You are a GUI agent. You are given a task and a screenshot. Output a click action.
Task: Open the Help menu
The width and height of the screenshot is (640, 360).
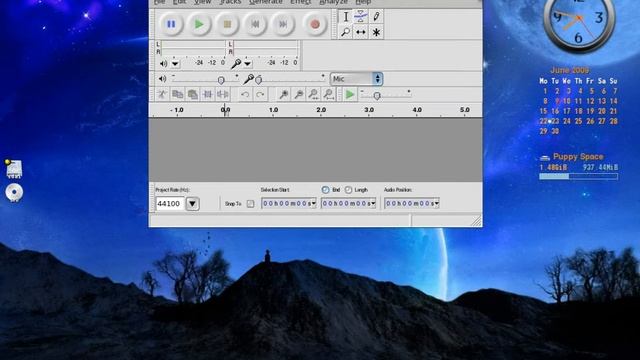click(363, 2)
